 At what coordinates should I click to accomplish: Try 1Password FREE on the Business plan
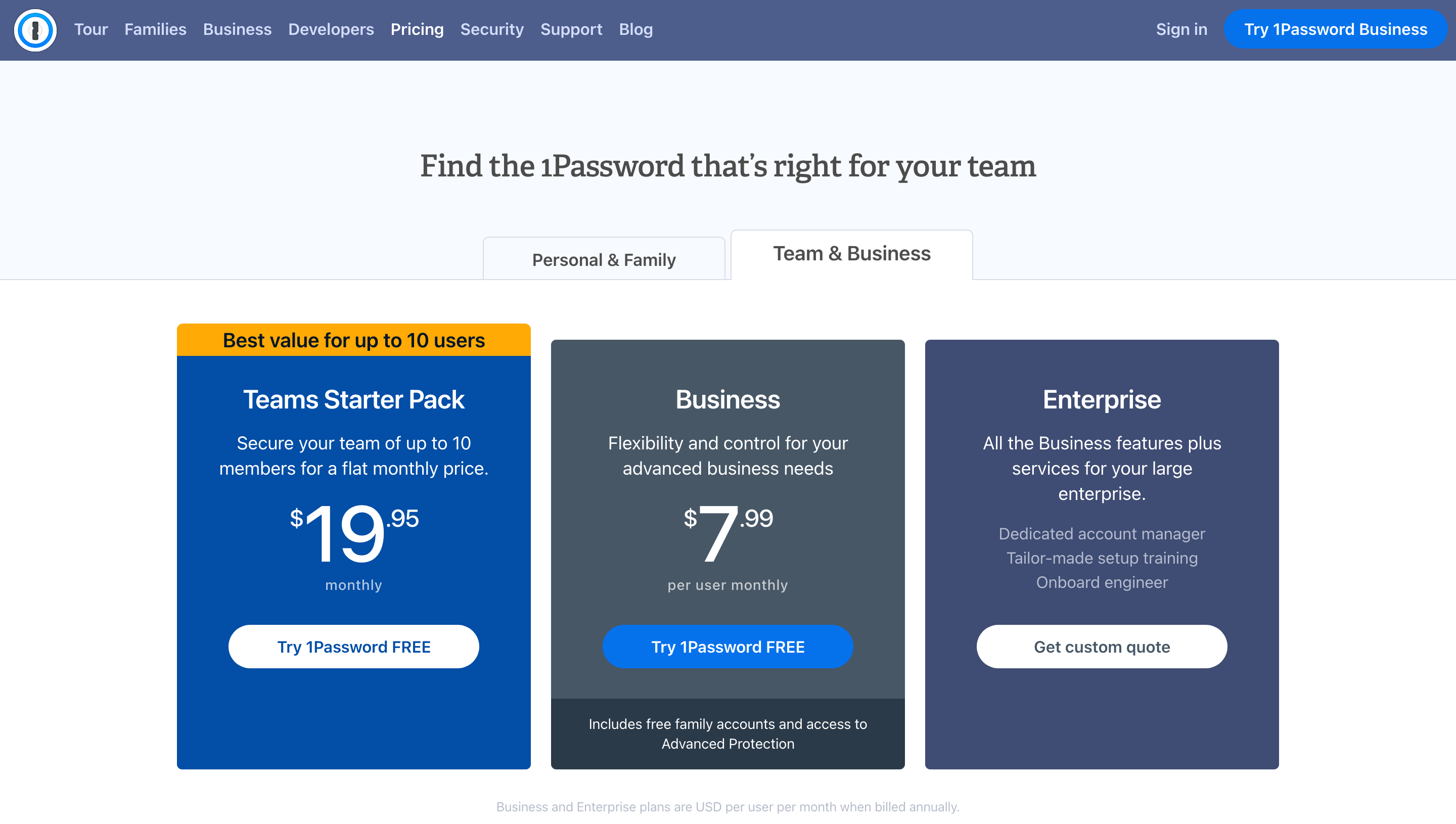727,646
